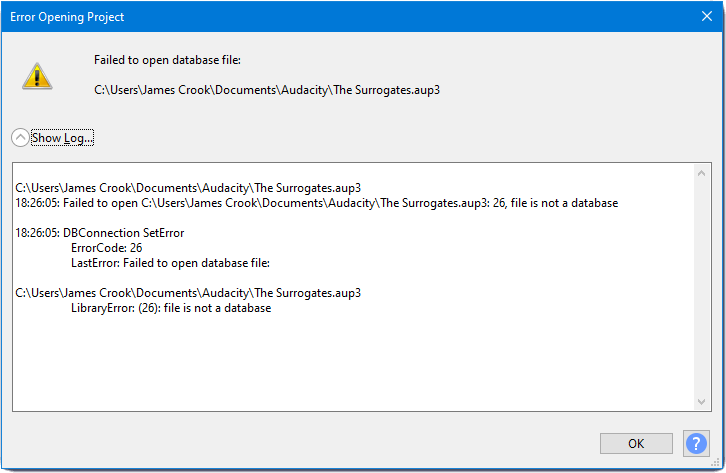The image size is (726, 473).
Task: Click the yellow warning triangle icon
Action: point(37,76)
